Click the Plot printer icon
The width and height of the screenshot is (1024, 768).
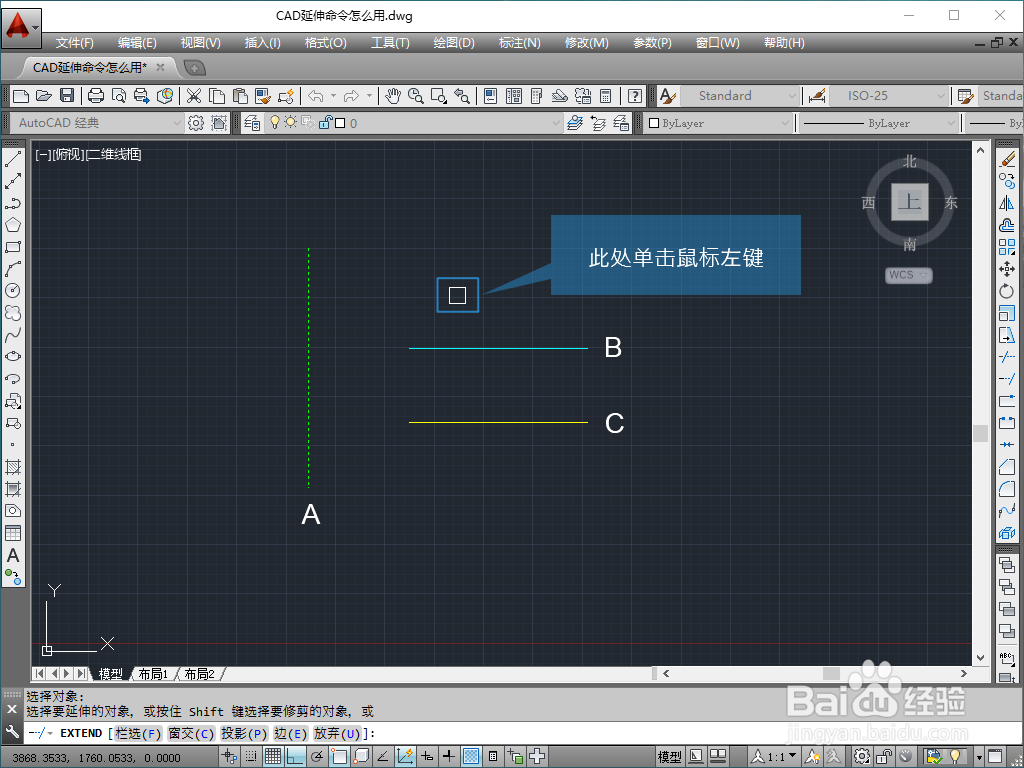tap(96, 96)
